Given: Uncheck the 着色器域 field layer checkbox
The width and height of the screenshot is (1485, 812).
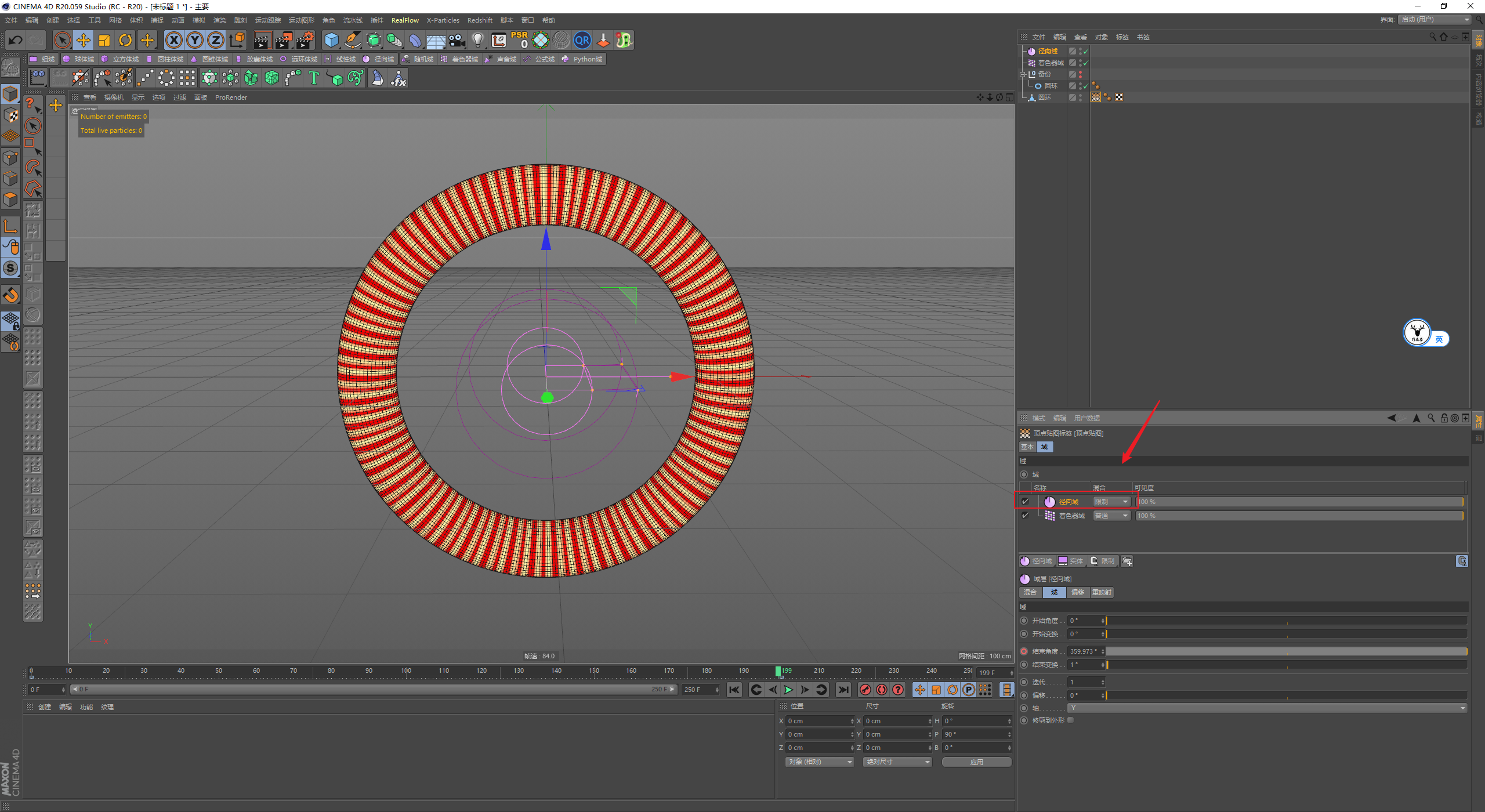Looking at the screenshot, I should click(1025, 516).
